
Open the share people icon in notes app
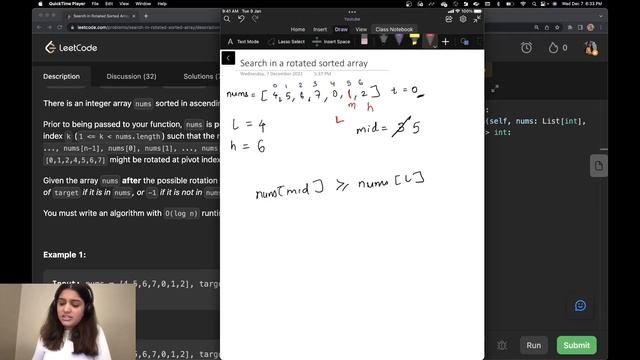pyautogui.click(x=449, y=19)
